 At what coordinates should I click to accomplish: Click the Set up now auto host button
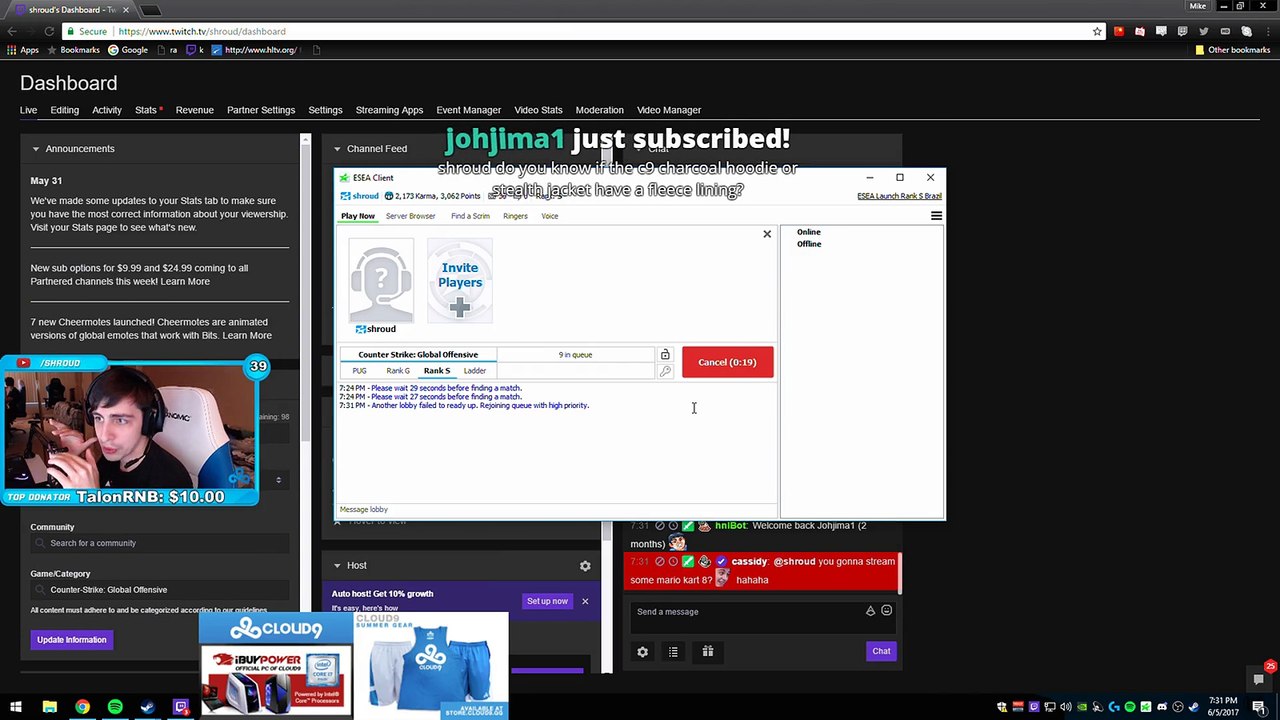coord(547,601)
